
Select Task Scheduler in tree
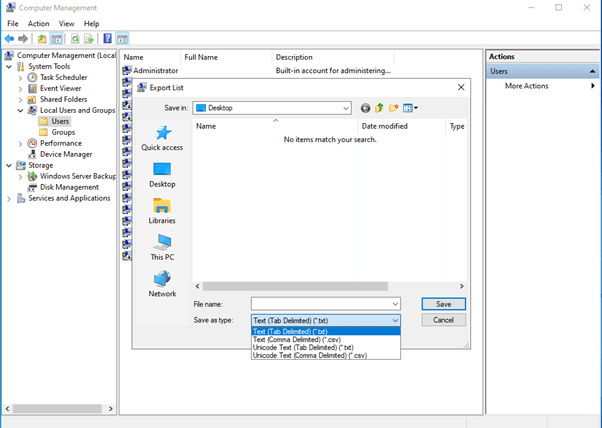click(63, 77)
